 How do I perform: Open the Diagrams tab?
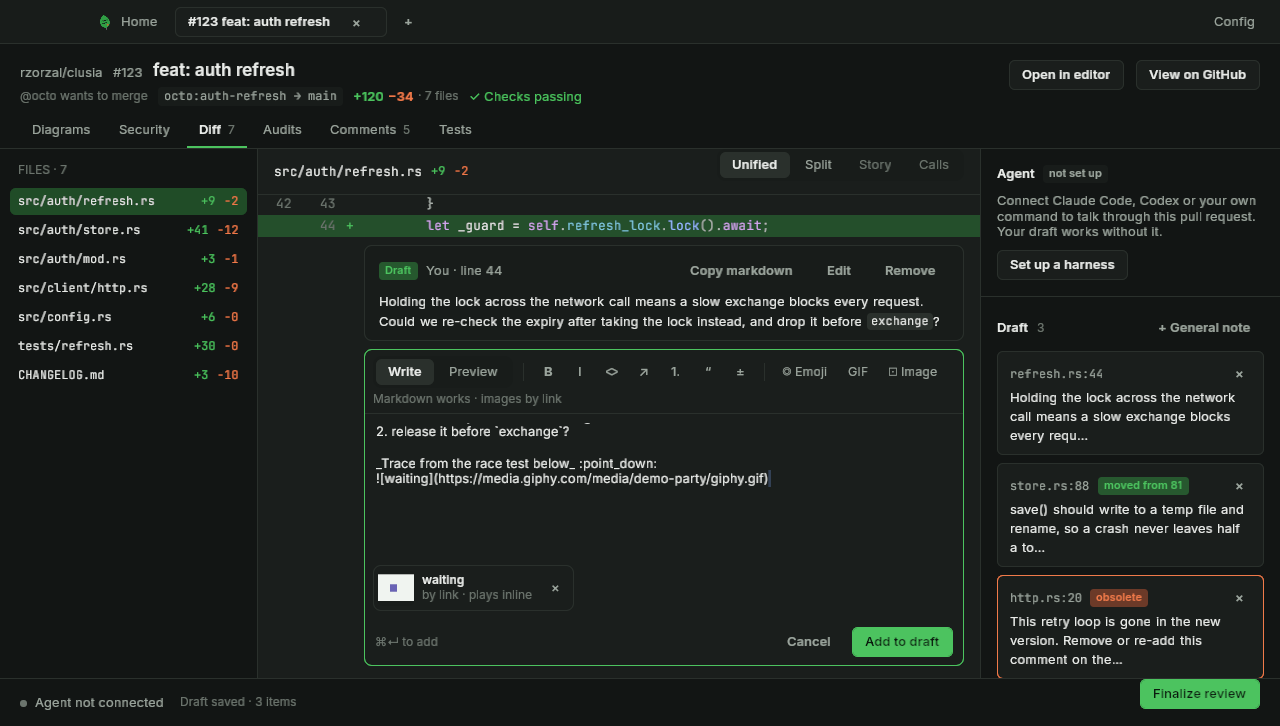[61, 129]
